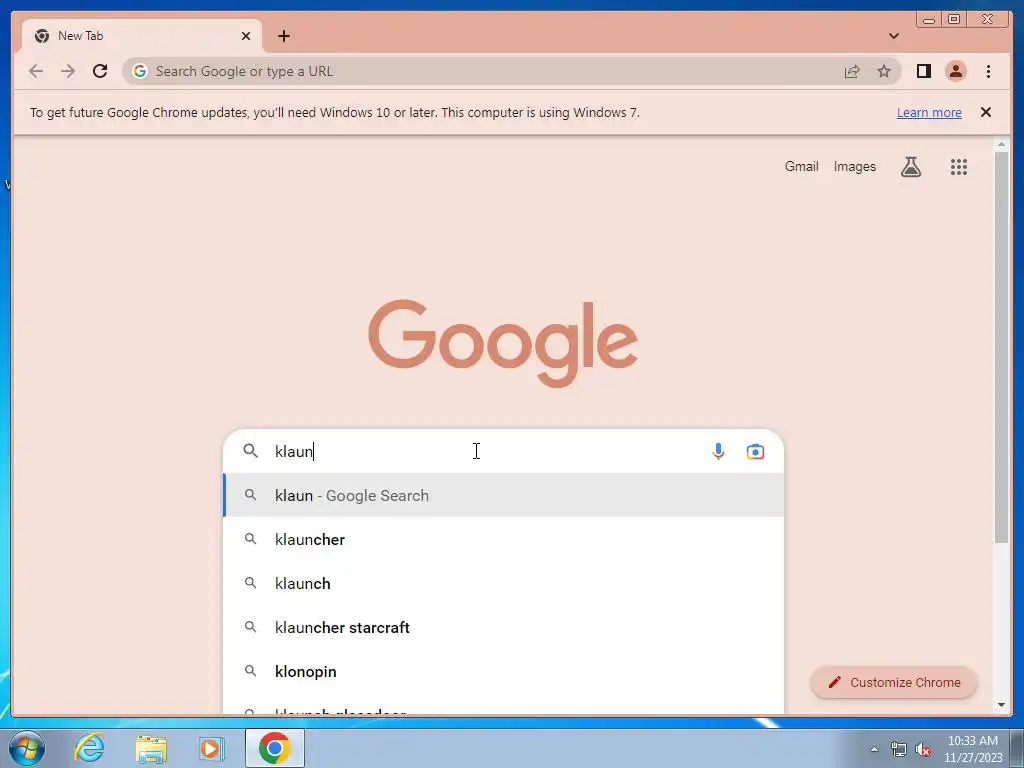Choose the "klauncher" suggestion

(504, 539)
